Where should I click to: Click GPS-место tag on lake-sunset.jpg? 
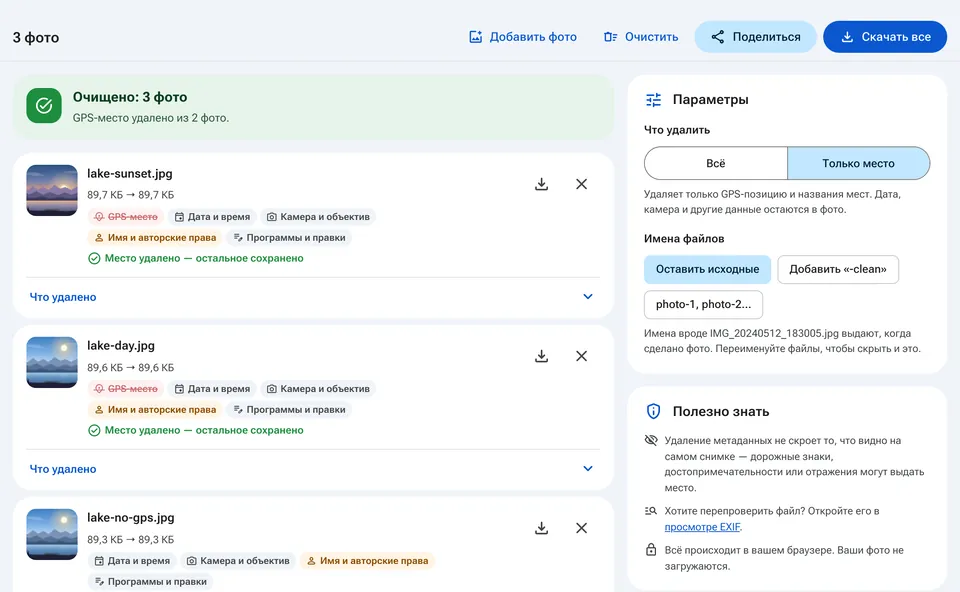126,217
